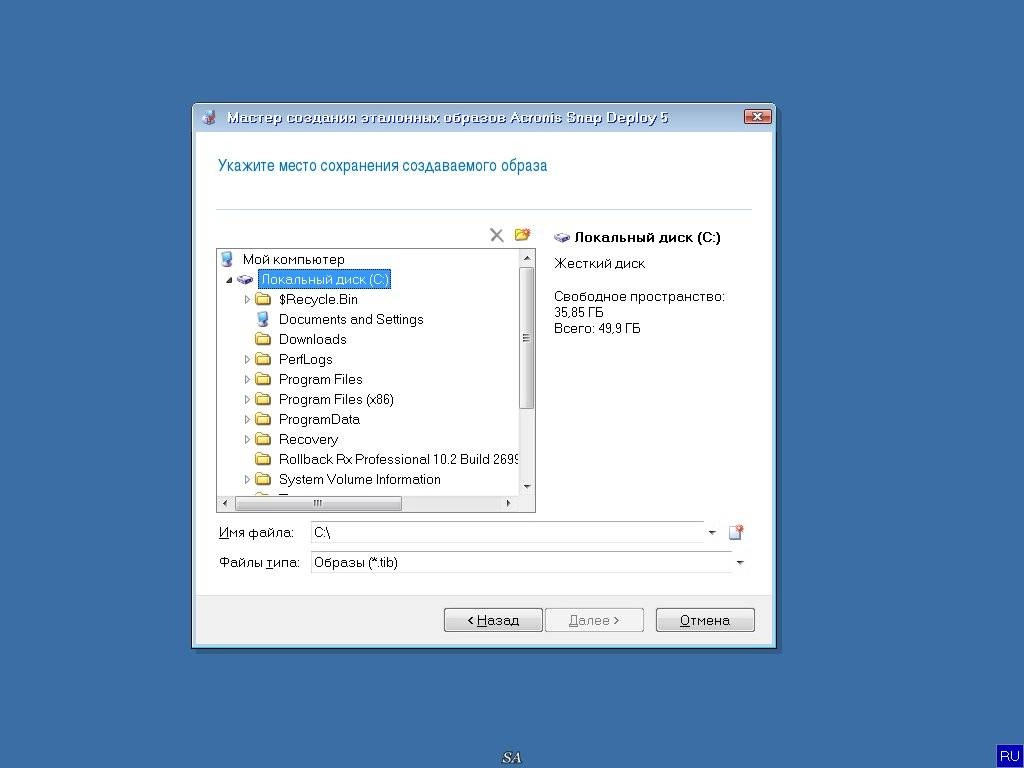Click the tree horizontal scrollbar right arrow
The width and height of the screenshot is (1024, 768).
tap(509, 504)
